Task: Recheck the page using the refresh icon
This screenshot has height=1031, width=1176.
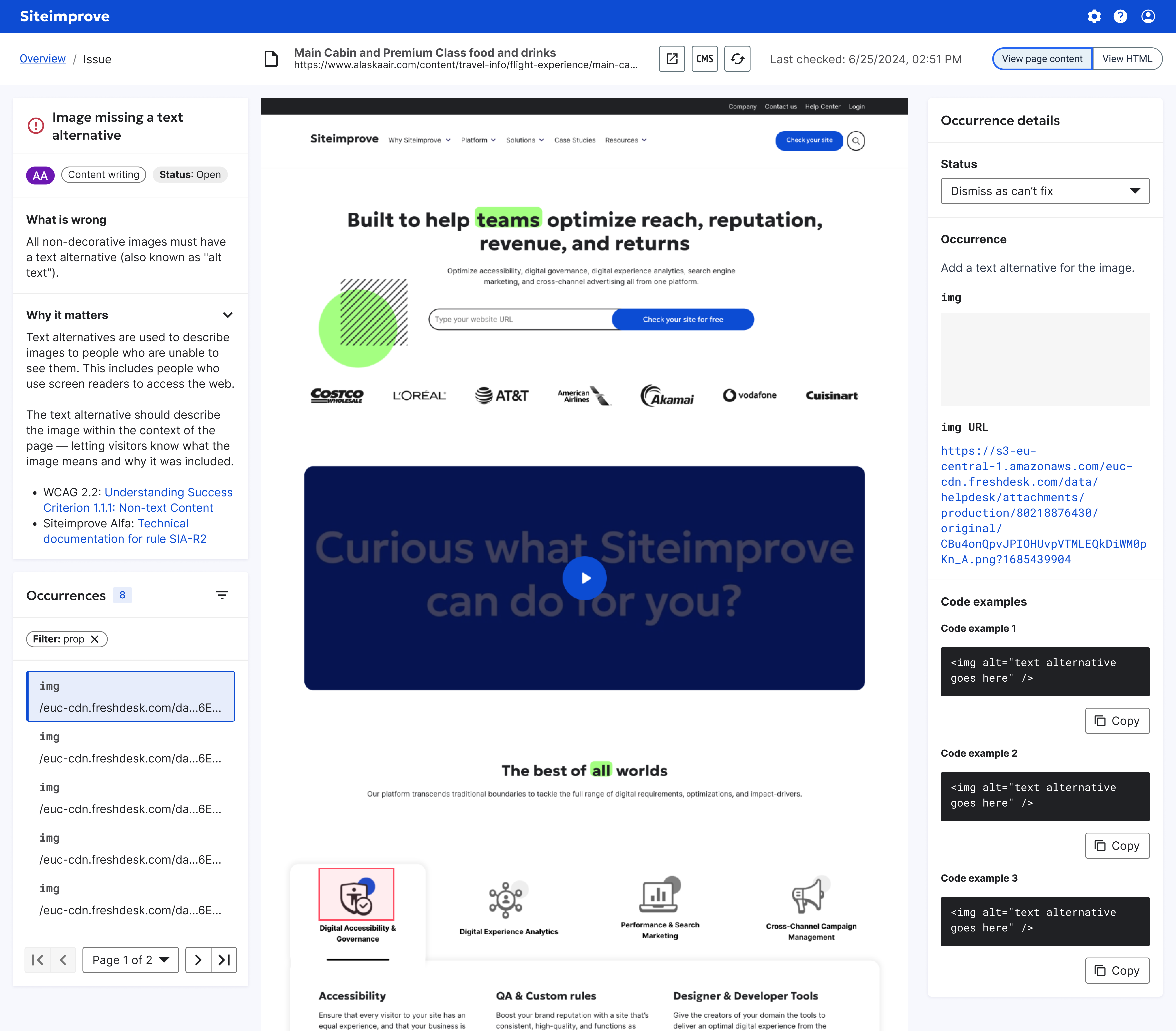Action: [x=738, y=59]
